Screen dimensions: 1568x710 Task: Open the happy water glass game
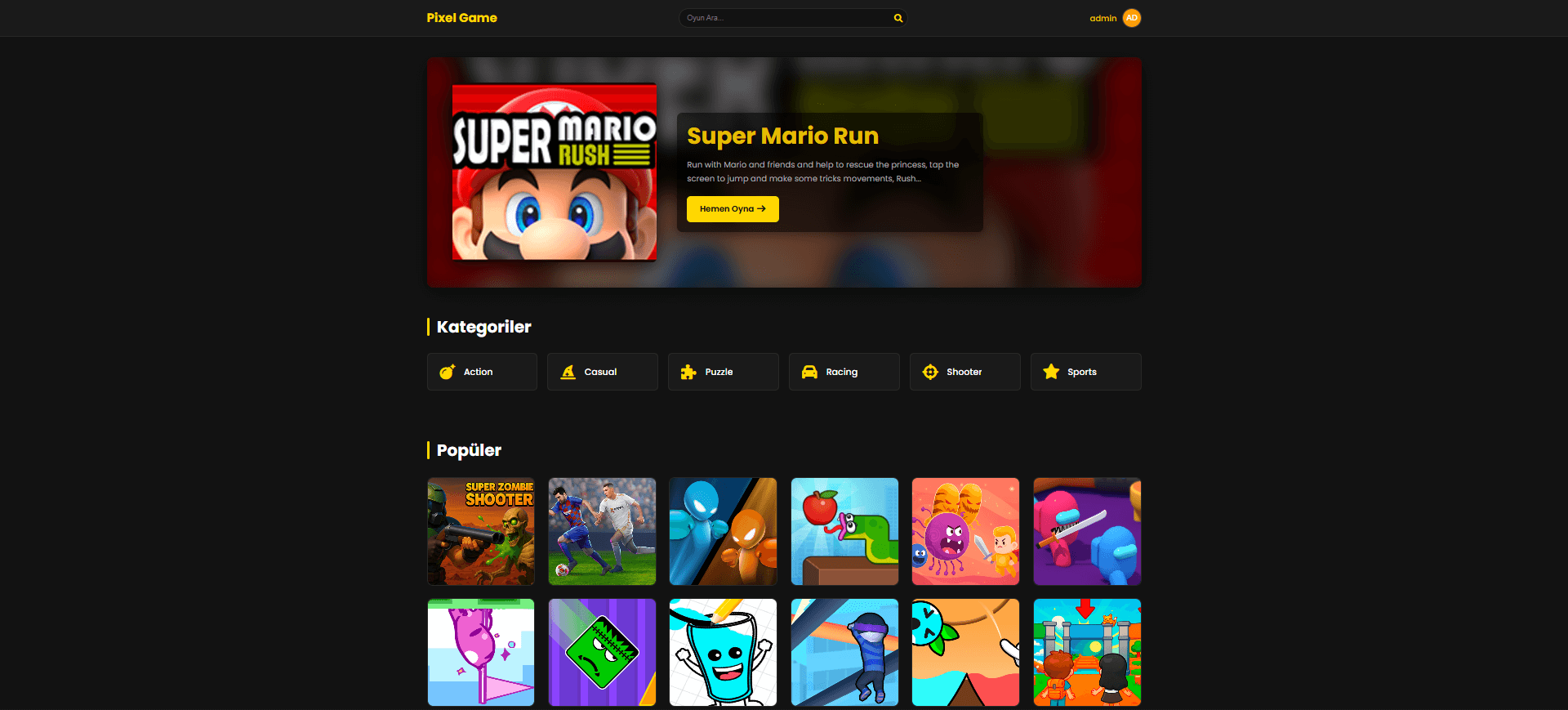coord(723,653)
